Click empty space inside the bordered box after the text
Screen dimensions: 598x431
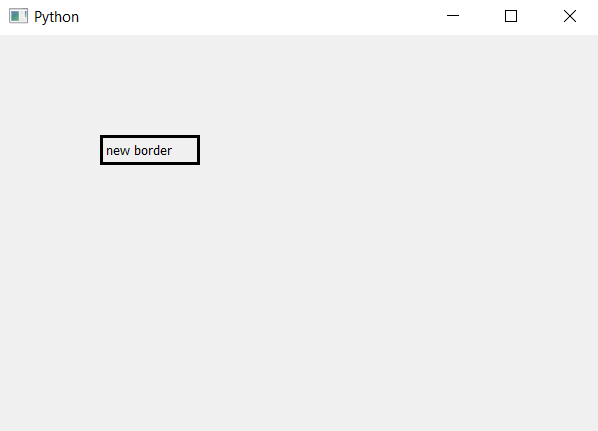[x=185, y=150]
